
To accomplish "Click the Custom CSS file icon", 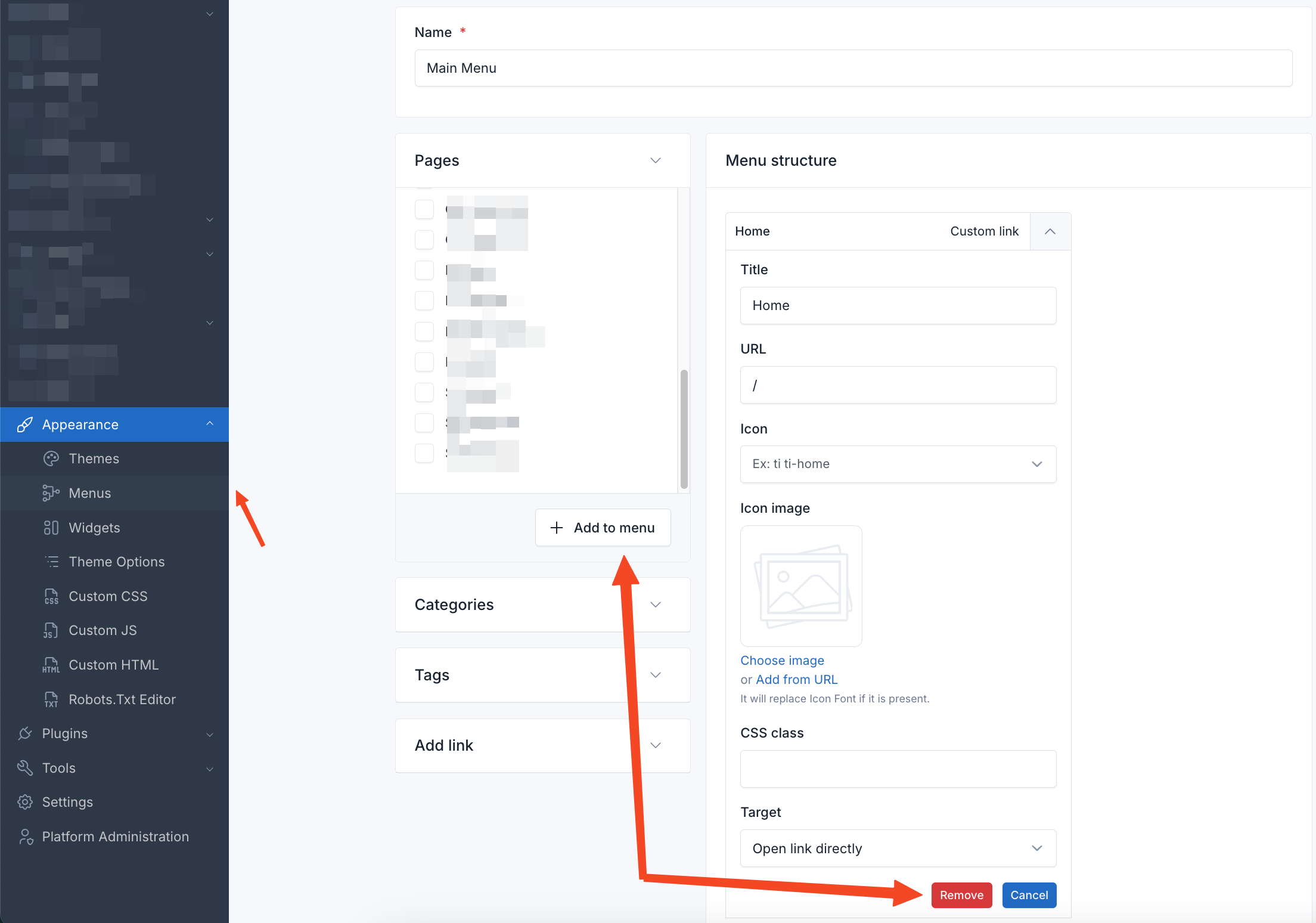I will click(x=51, y=596).
